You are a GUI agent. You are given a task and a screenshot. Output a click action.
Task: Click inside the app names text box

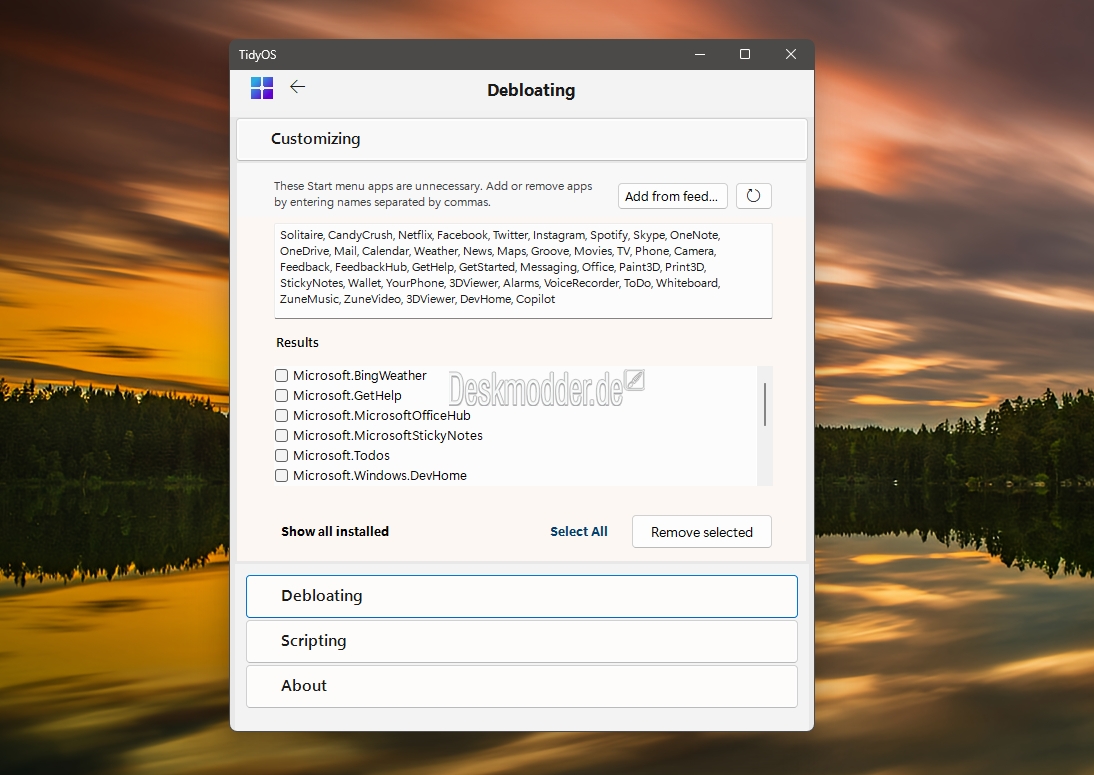point(523,271)
